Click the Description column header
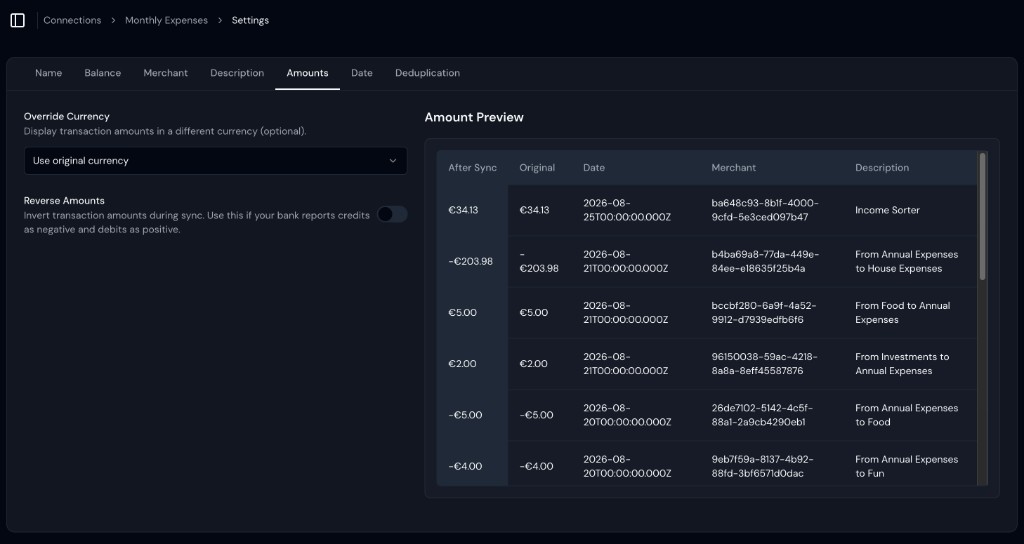The width and height of the screenshot is (1024, 544). coord(882,168)
